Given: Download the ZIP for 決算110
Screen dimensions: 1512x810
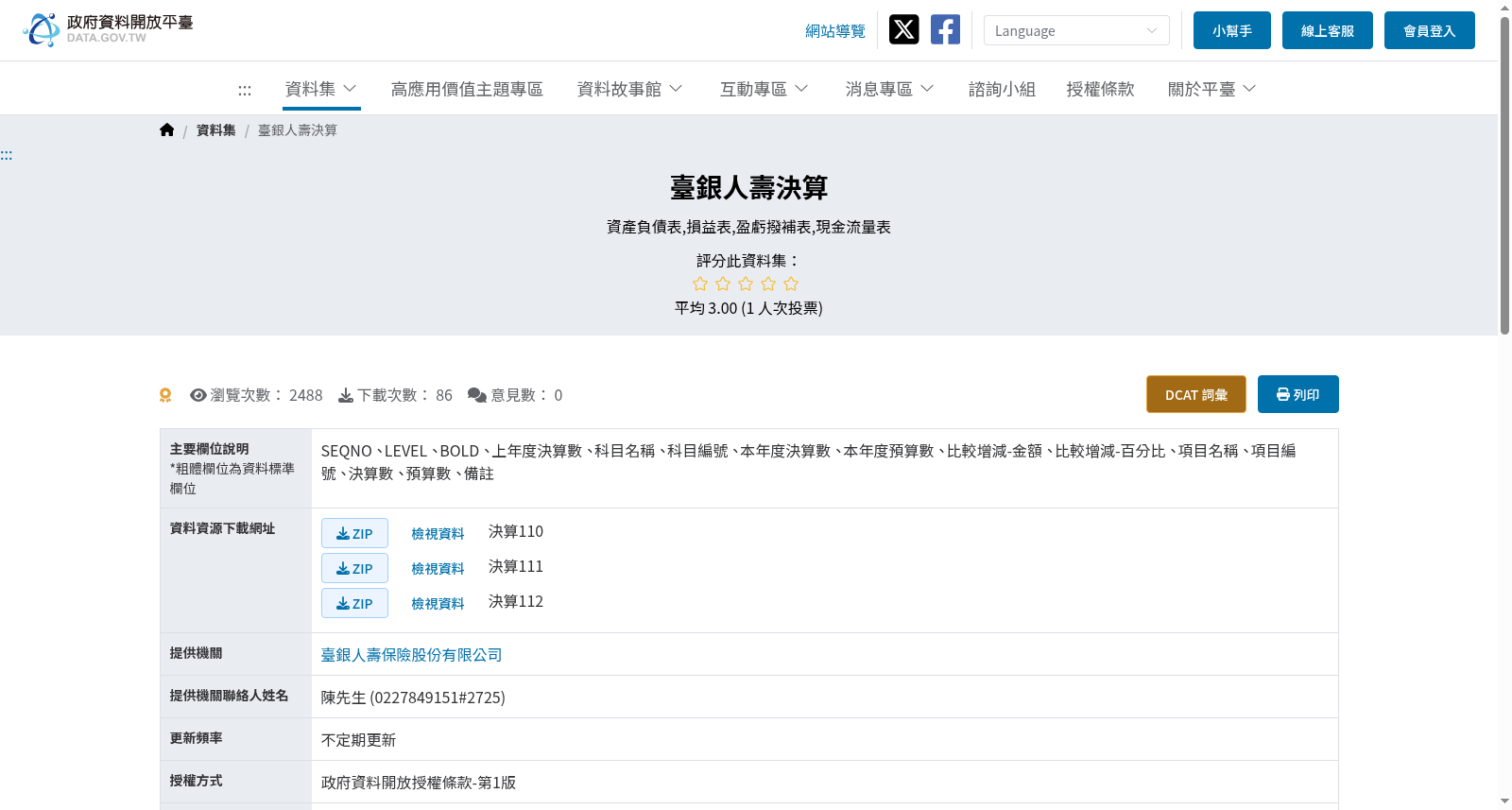Looking at the screenshot, I should (x=354, y=533).
